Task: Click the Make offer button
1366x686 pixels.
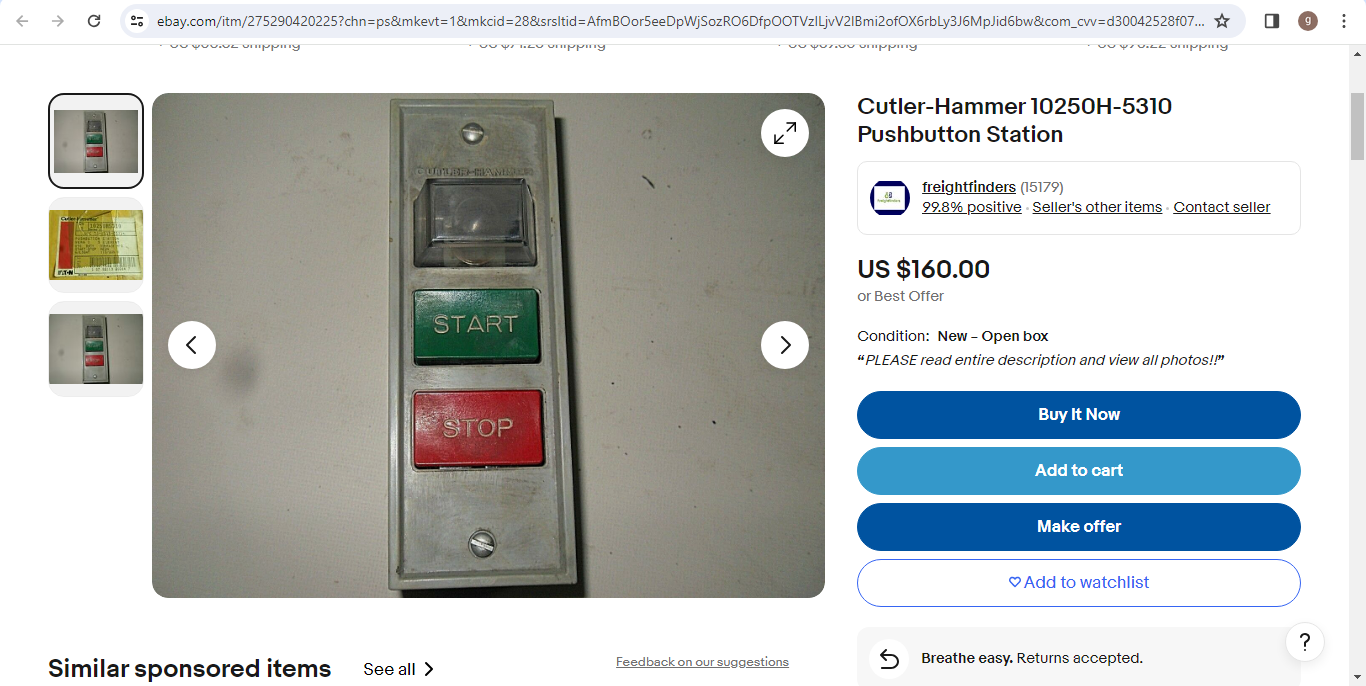Action: pyautogui.click(x=1079, y=527)
